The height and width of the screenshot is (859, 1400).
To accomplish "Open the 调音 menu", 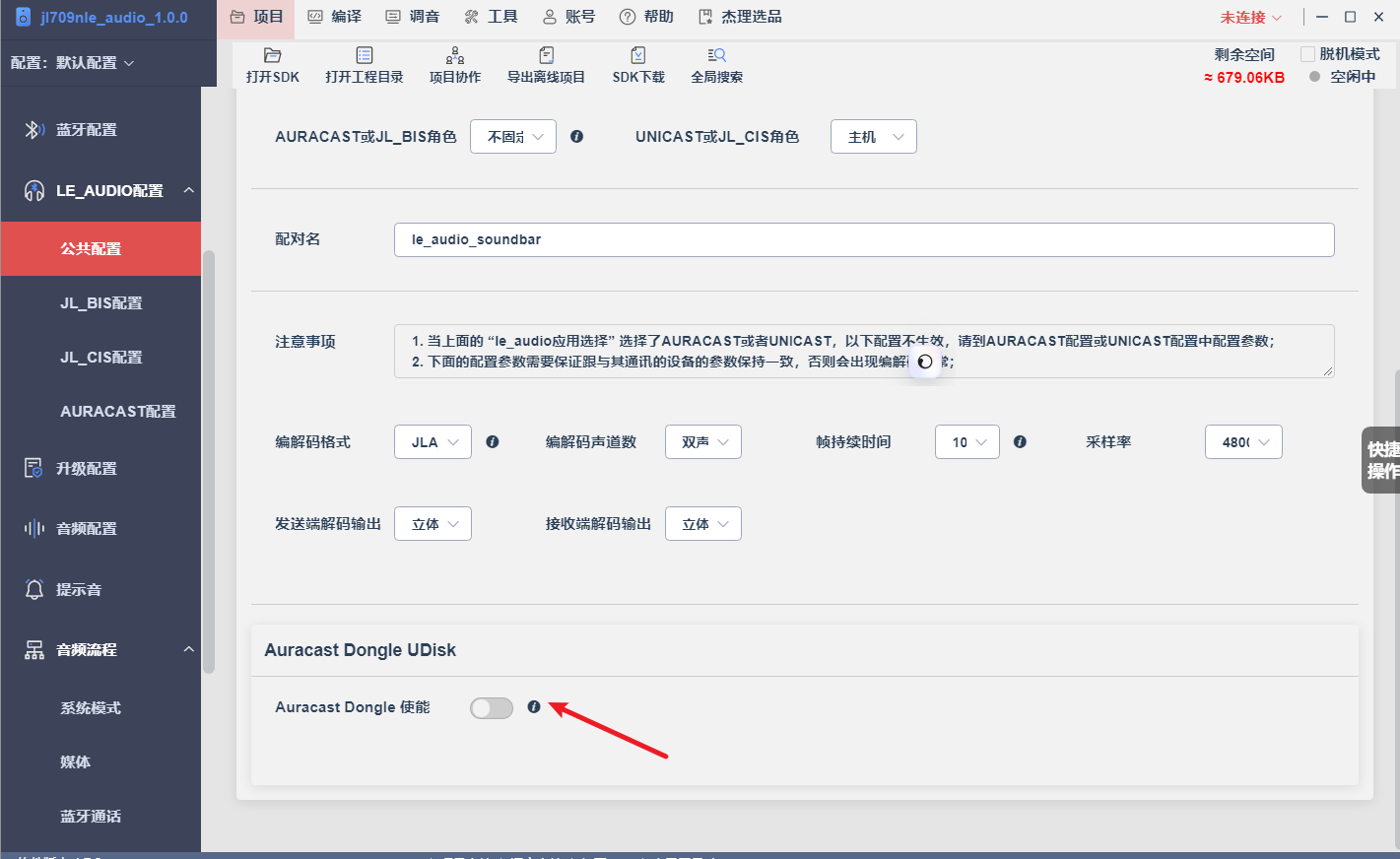I will pyautogui.click(x=412, y=17).
